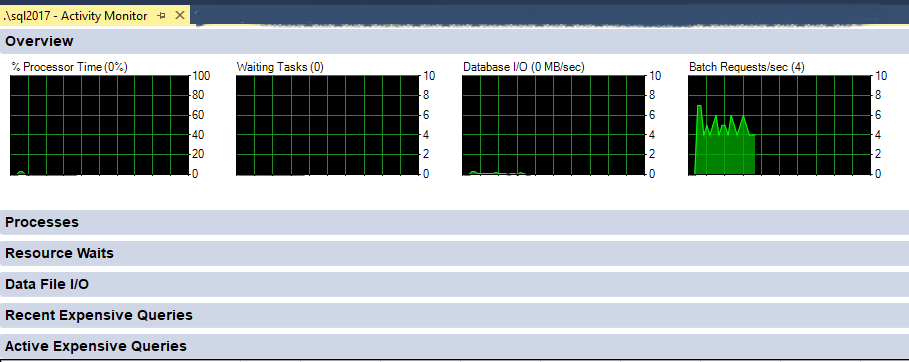Click the Batch Requests/sec graph
Image resolution: width=909 pixels, height=362 pixels.
click(779, 125)
